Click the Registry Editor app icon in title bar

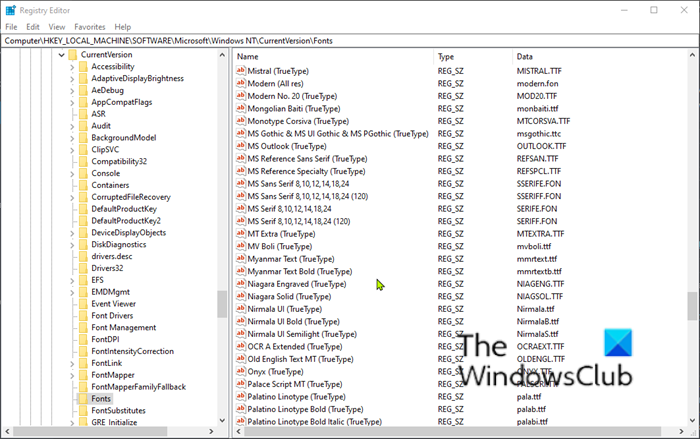(10, 10)
